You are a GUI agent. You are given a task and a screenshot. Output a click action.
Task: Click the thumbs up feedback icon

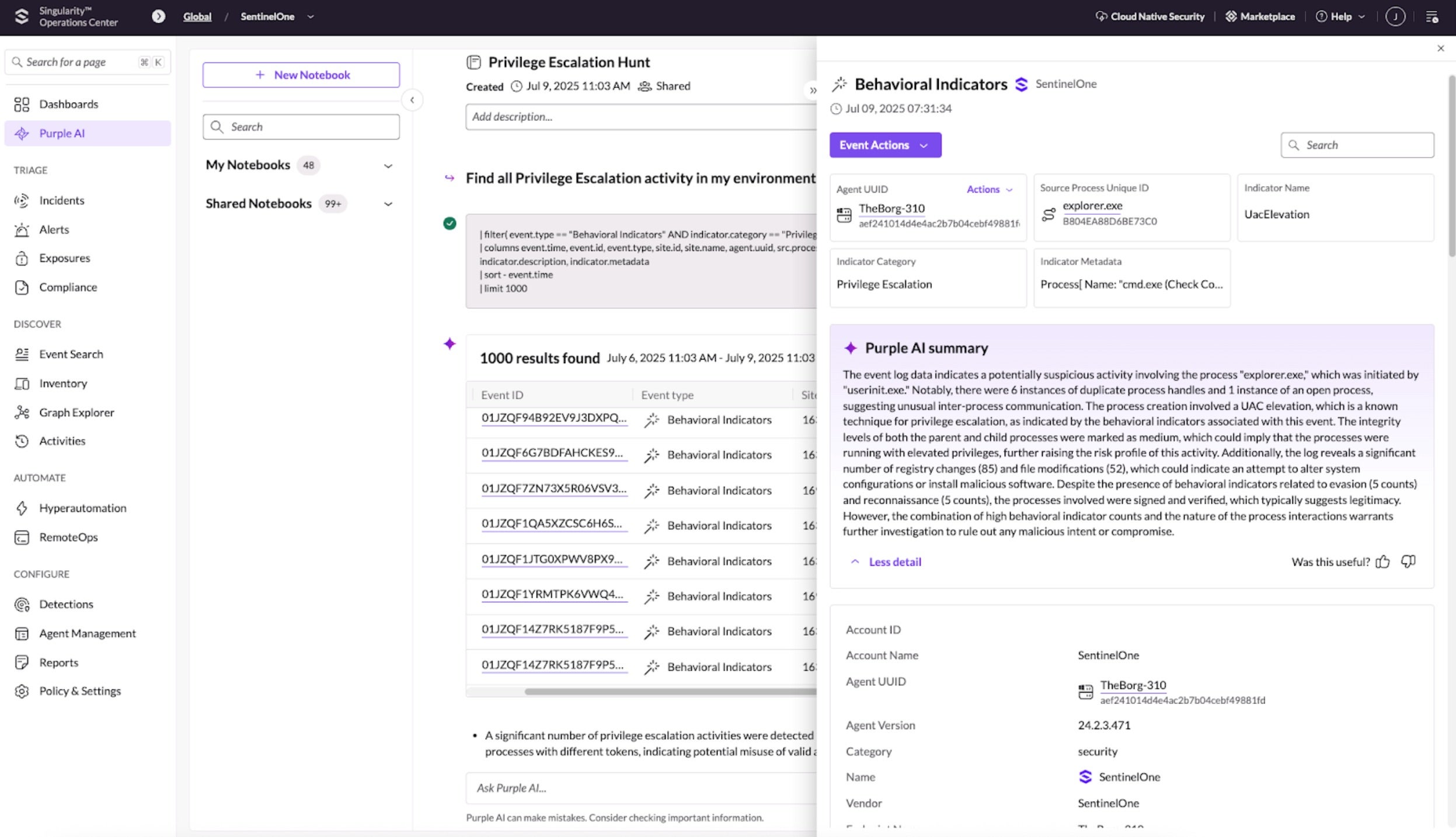[1382, 562]
